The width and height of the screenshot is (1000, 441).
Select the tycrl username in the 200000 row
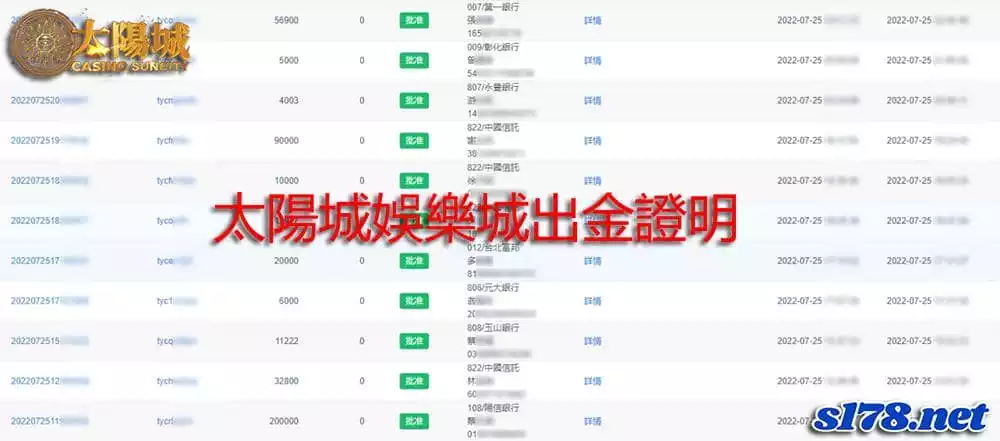point(175,421)
